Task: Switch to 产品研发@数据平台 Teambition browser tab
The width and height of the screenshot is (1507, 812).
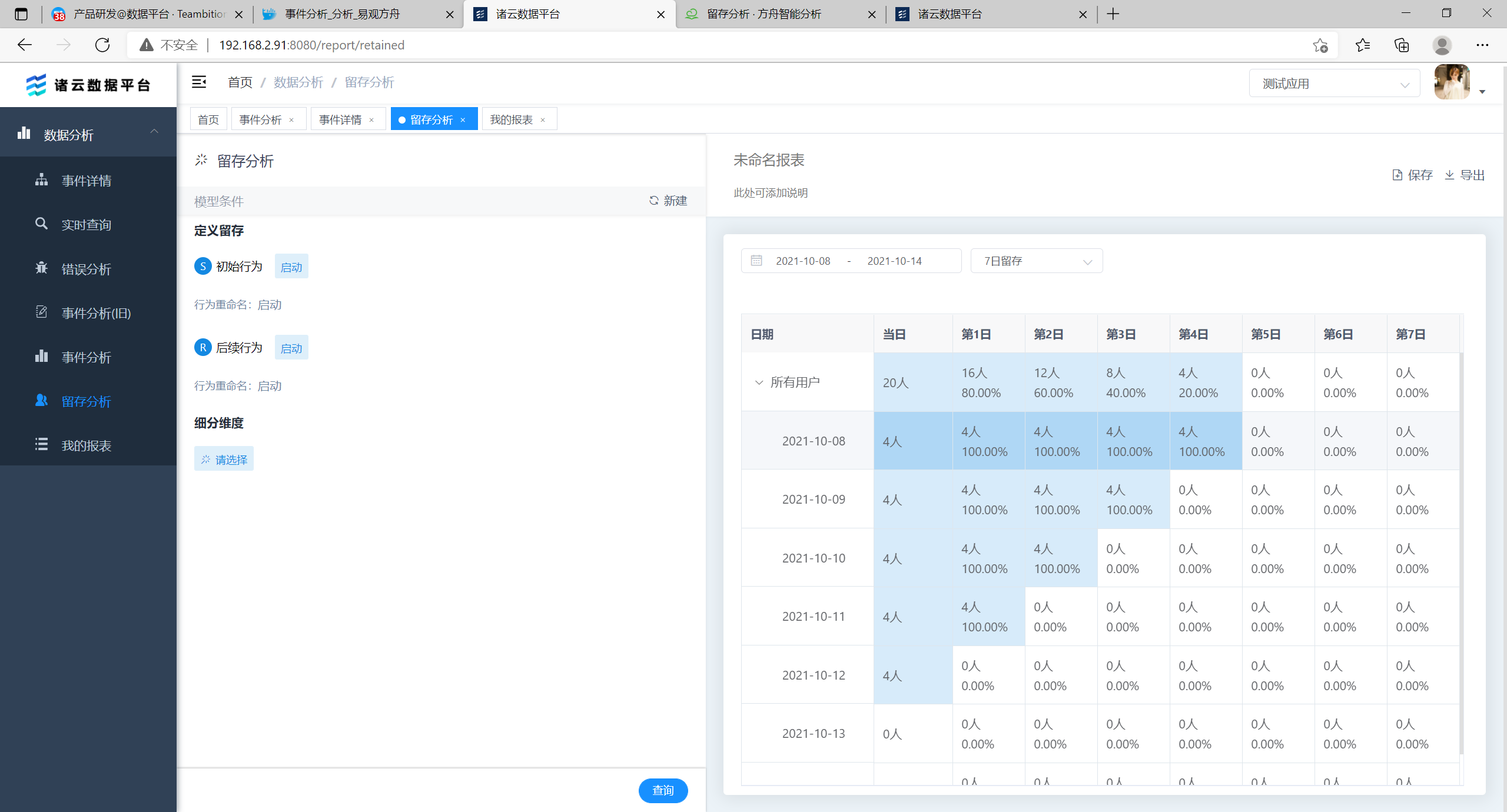Action: (x=147, y=14)
